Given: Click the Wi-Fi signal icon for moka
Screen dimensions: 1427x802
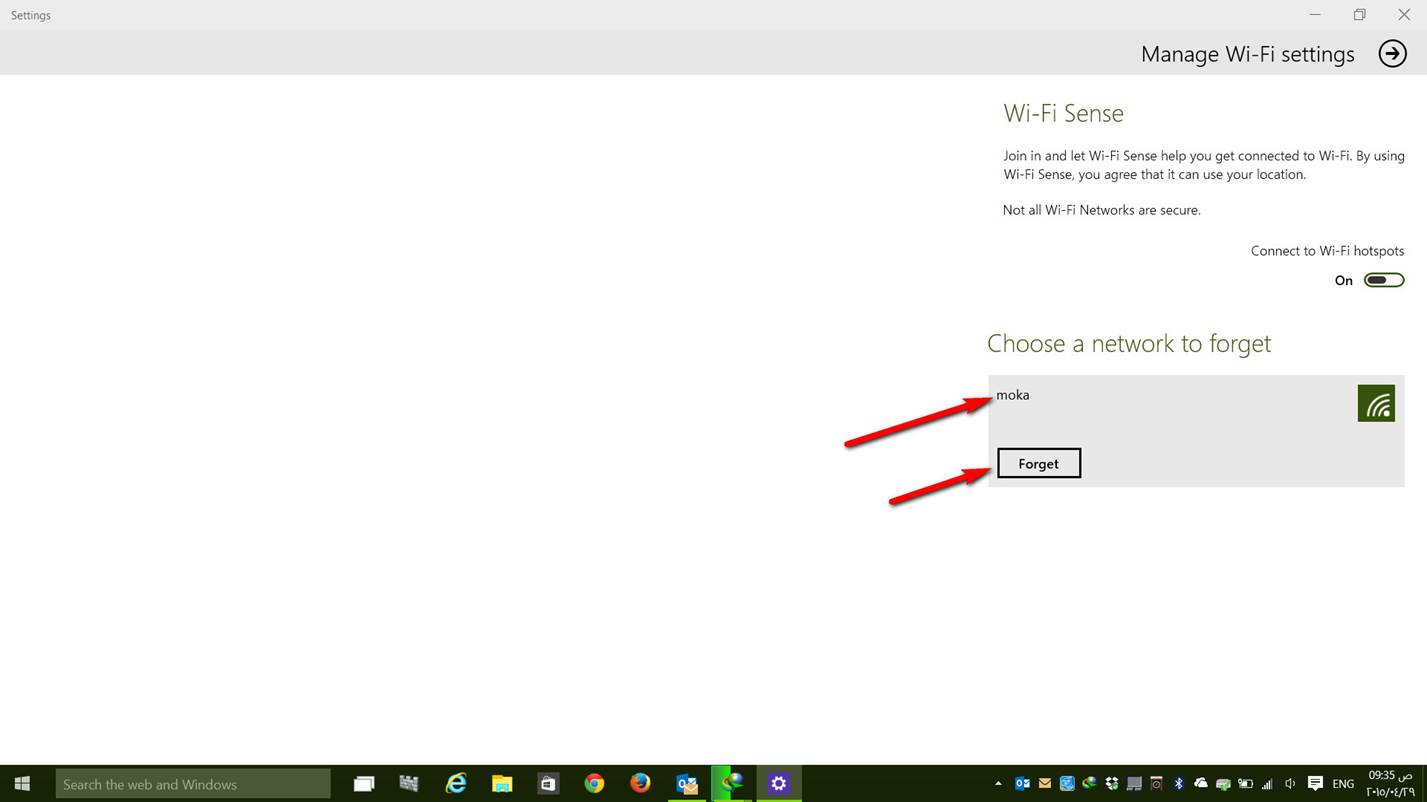Looking at the screenshot, I should click(1376, 403).
